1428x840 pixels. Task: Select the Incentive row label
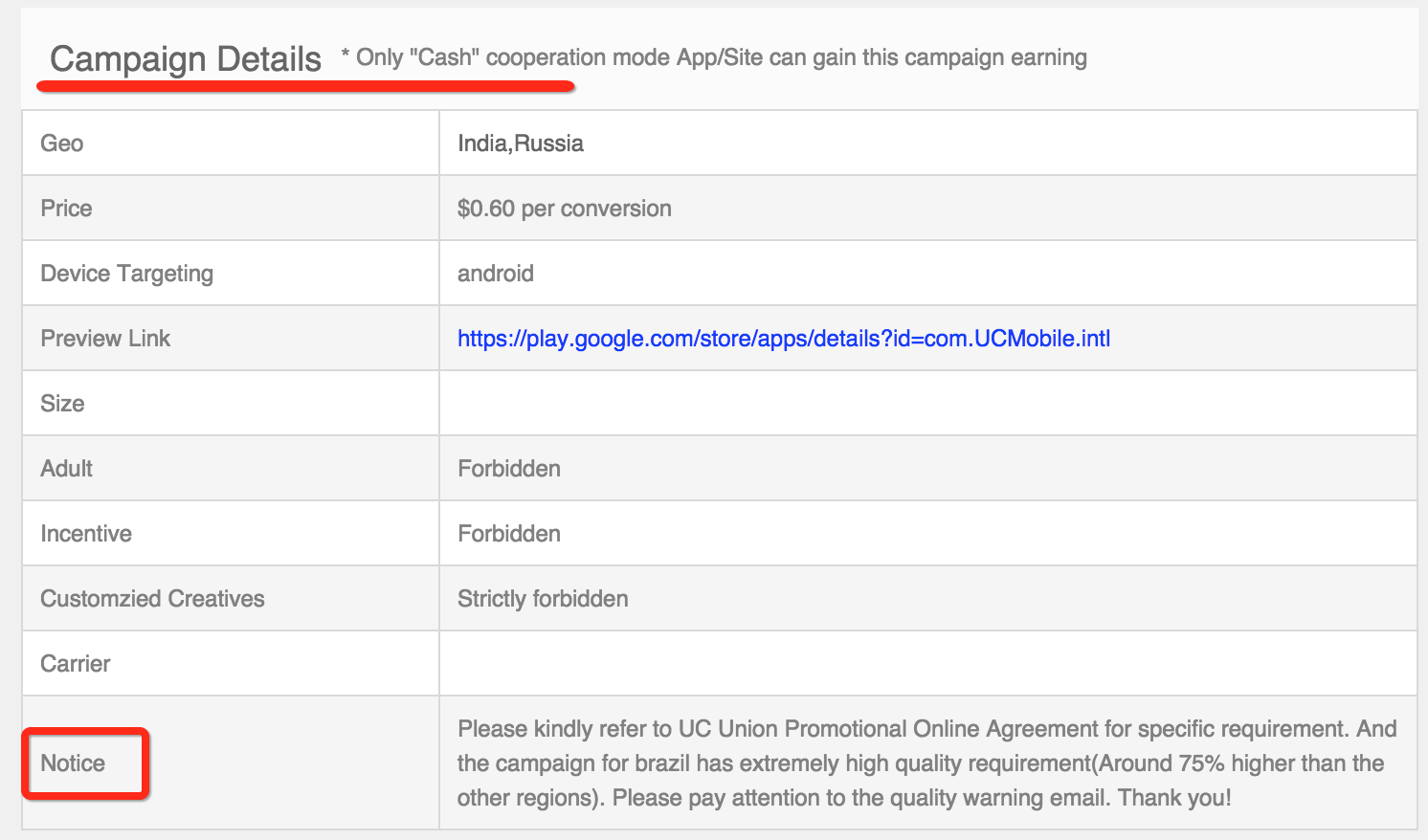[x=86, y=534]
